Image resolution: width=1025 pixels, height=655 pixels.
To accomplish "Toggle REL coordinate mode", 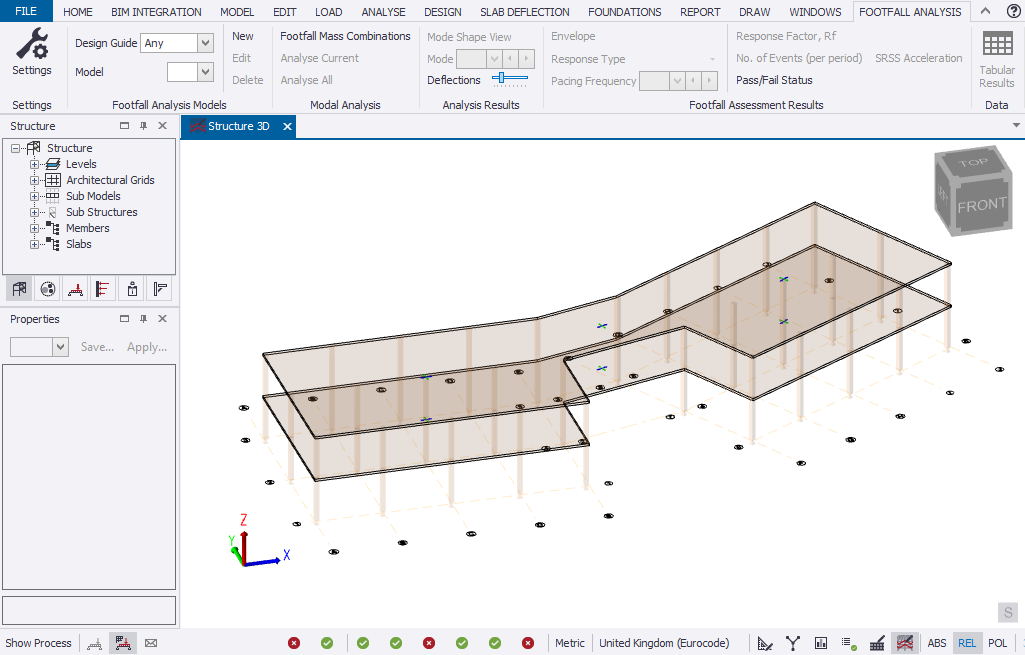I will pyautogui.click(x=967, y=643).
